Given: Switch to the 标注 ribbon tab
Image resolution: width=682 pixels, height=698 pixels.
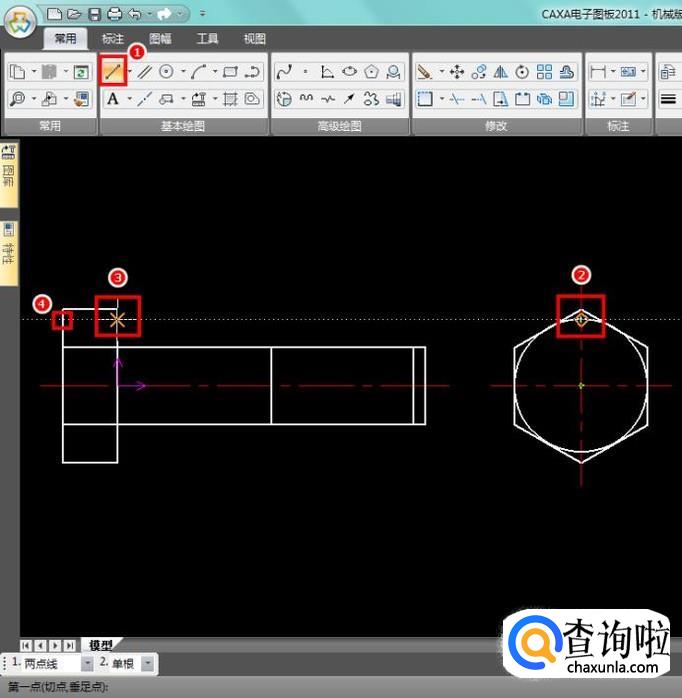Looking at the screenshot, I should pos(113,39).
